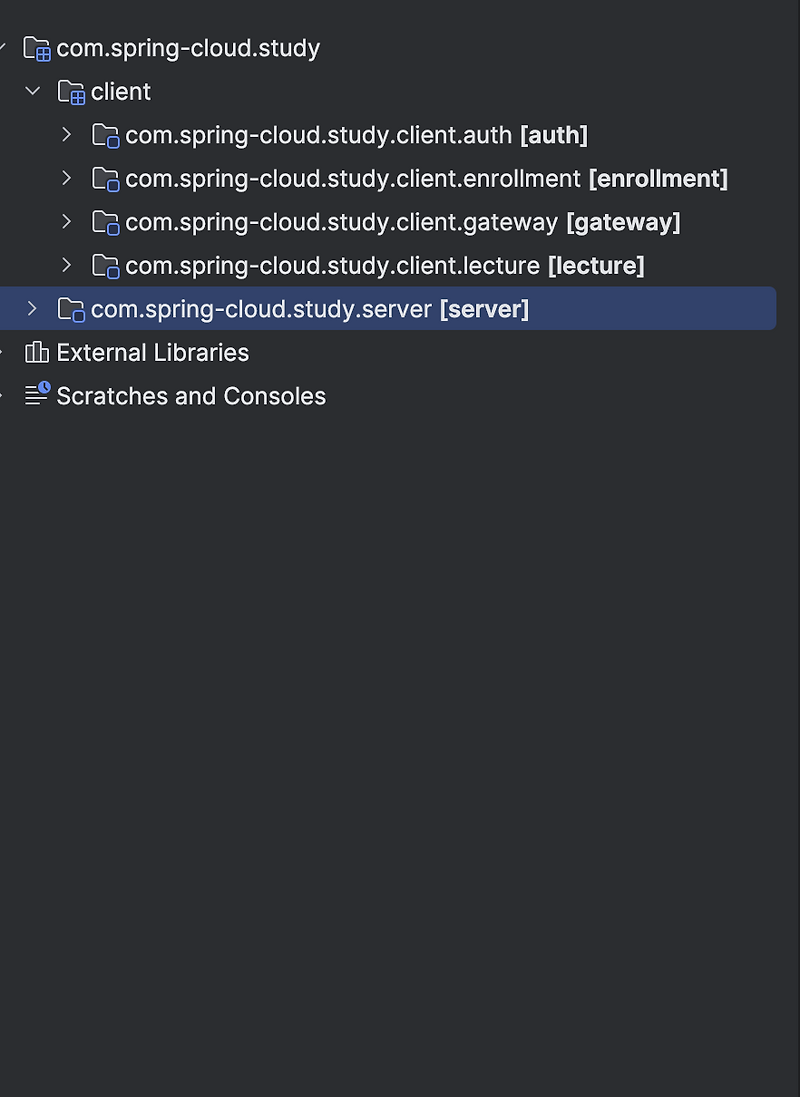
Task: Expand the study.server module chevron
Action: [32, 309]
